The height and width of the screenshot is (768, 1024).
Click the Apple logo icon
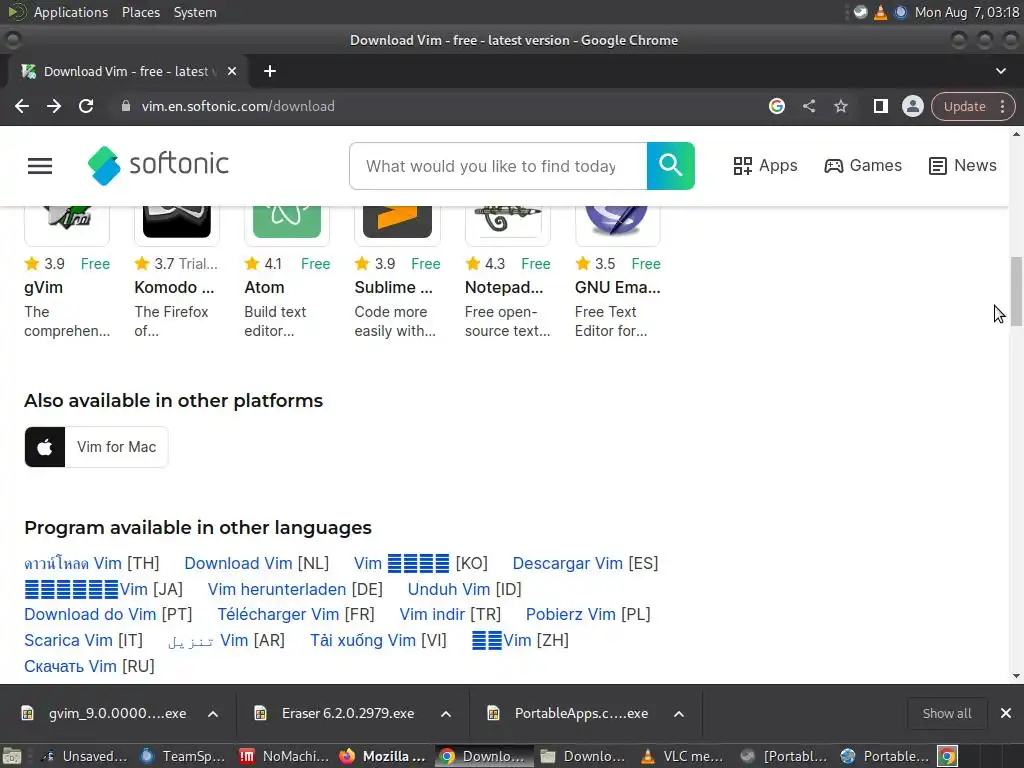[44, 447]
